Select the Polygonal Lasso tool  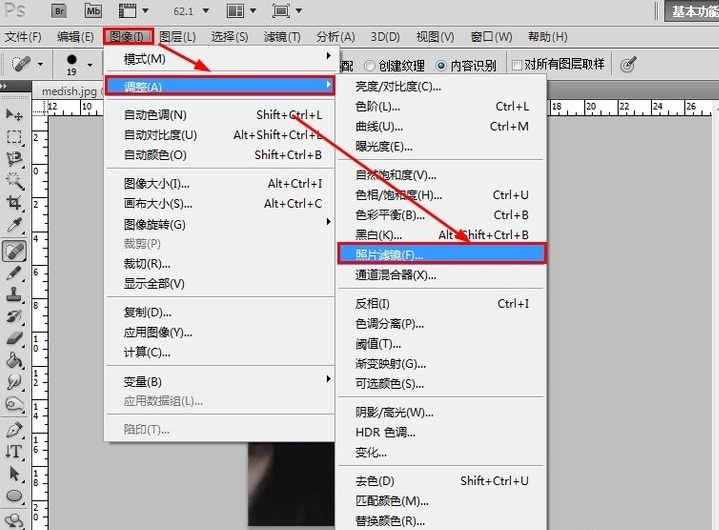(x=14, y=159)
